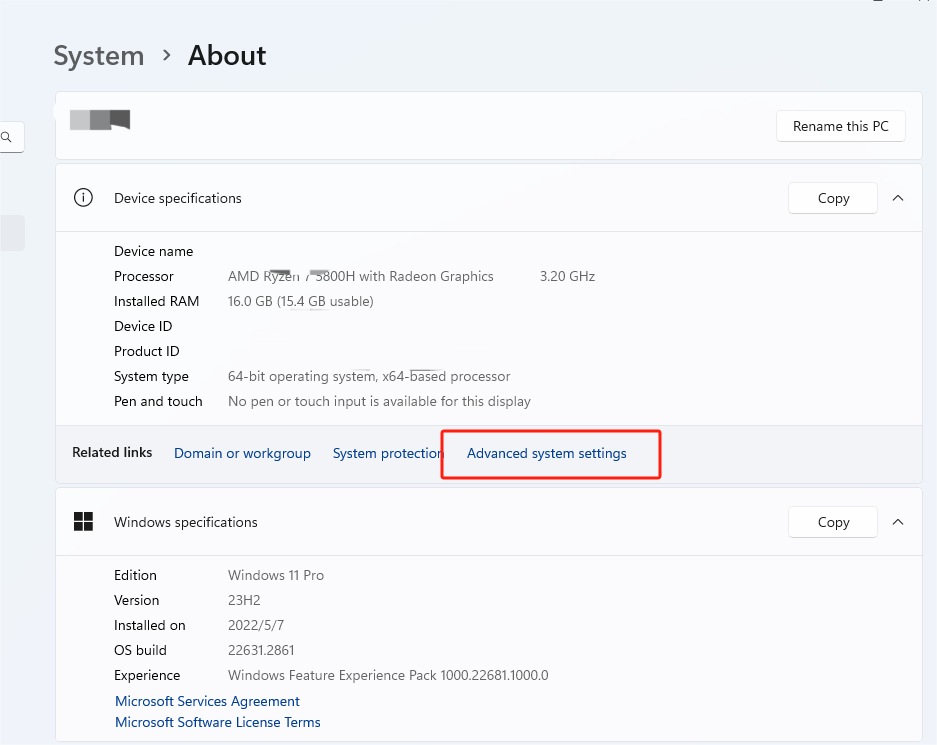Select the Processor name text
This screenshot has height=745, width=937.
click(x=360, y=276)
